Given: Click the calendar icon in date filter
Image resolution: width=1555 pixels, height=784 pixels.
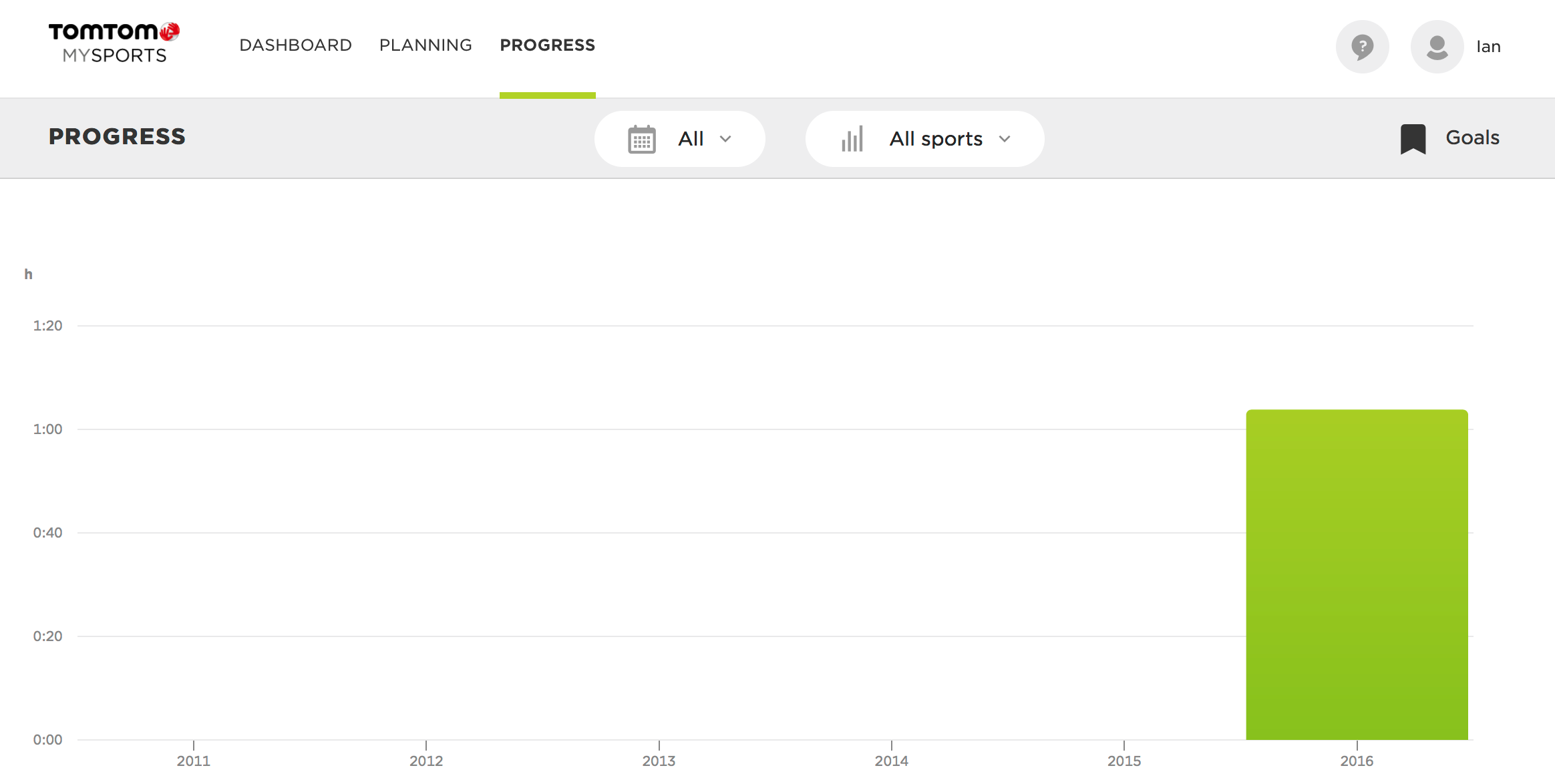Looking at the screenshot, I should tap(642, 140).
